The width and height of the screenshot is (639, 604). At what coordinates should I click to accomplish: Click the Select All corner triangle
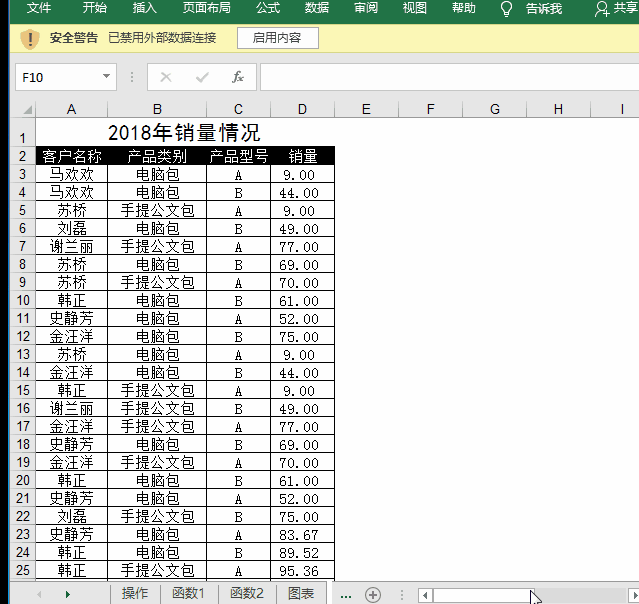pyautogui.click(x=27, y=110)
